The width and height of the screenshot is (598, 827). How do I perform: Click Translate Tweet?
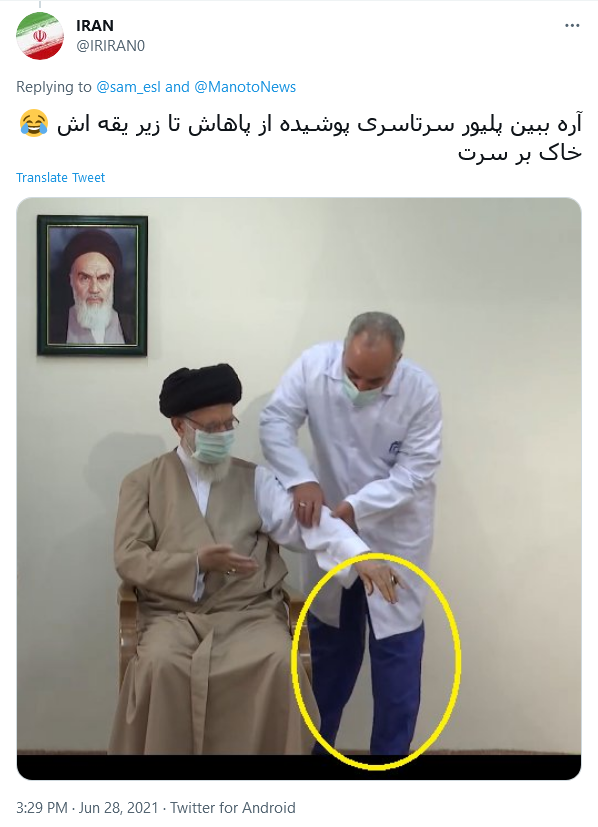(61, 177)
